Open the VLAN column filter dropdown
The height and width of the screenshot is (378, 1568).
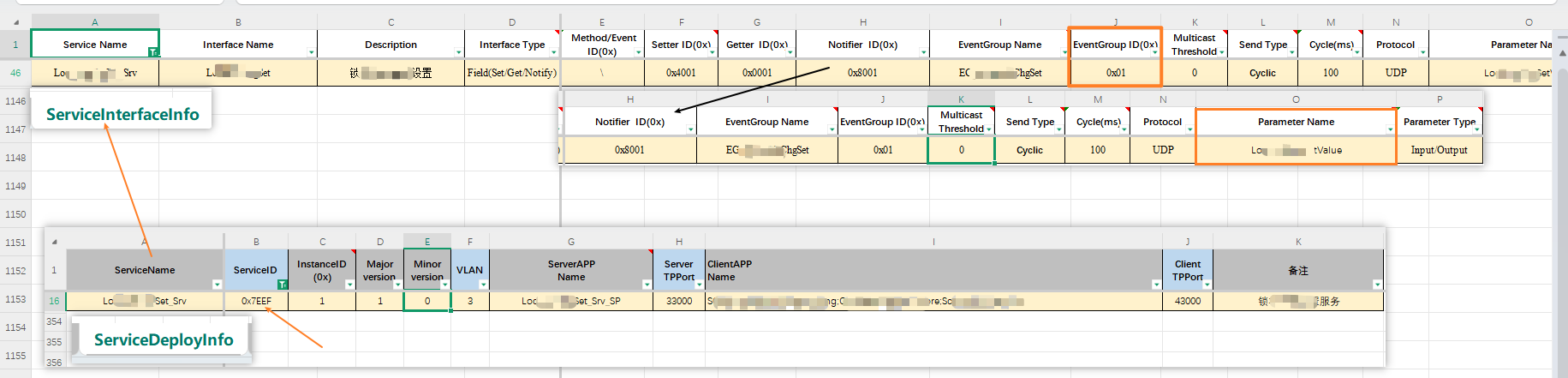[483, 285]
